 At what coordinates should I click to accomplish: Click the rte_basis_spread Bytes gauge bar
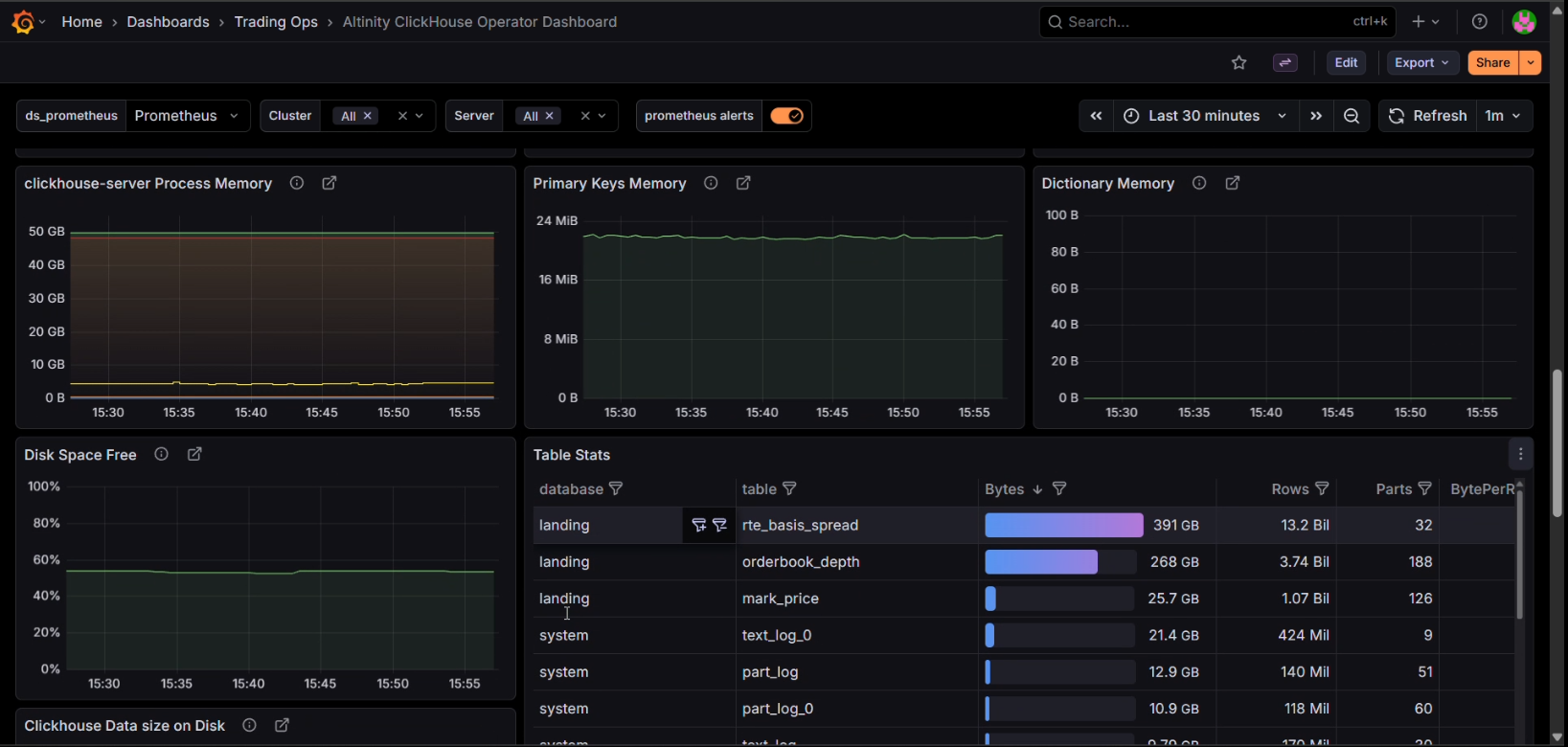[1063, 525]
